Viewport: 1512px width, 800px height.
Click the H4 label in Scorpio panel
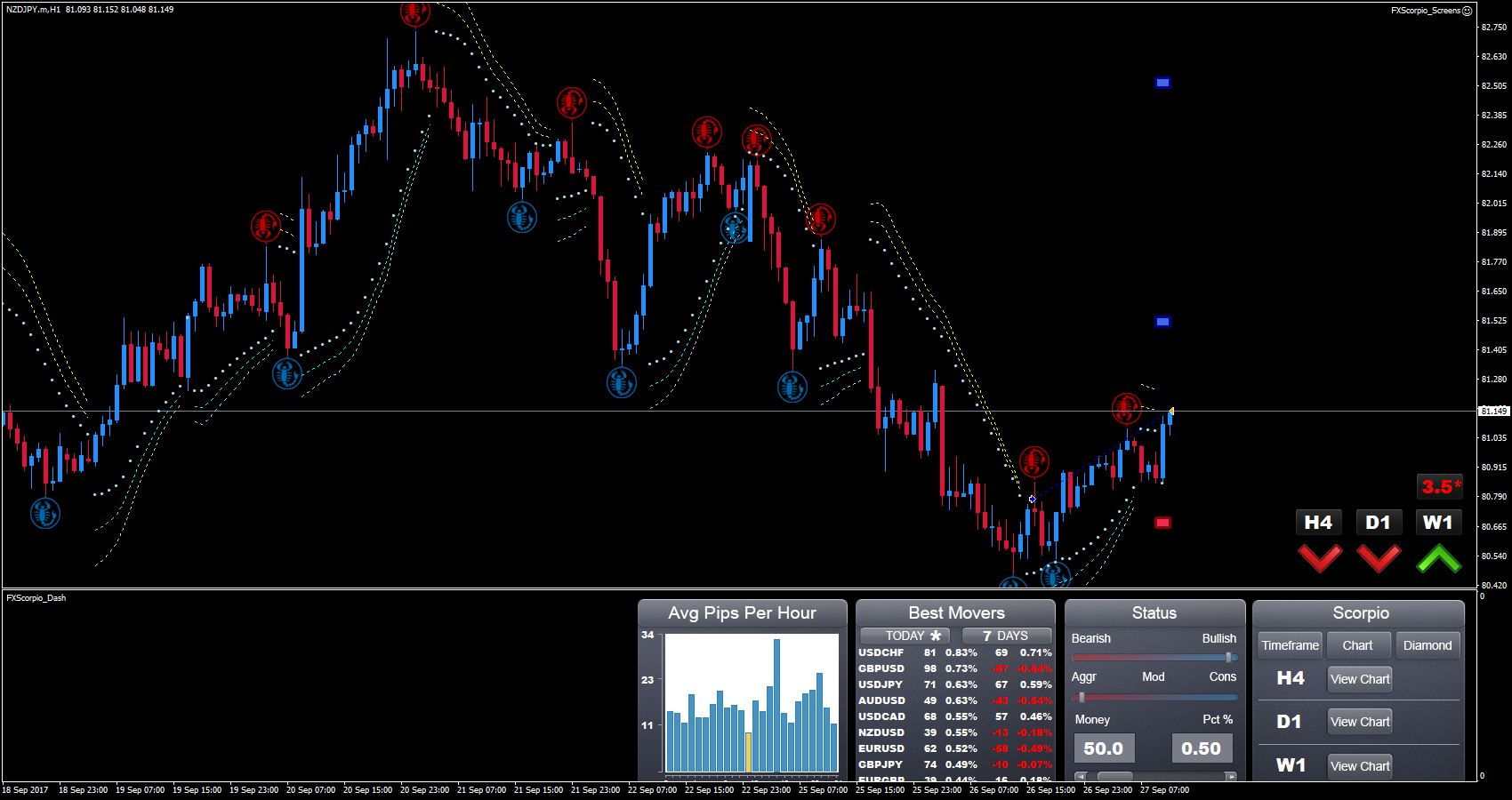tap(1291, 678)
